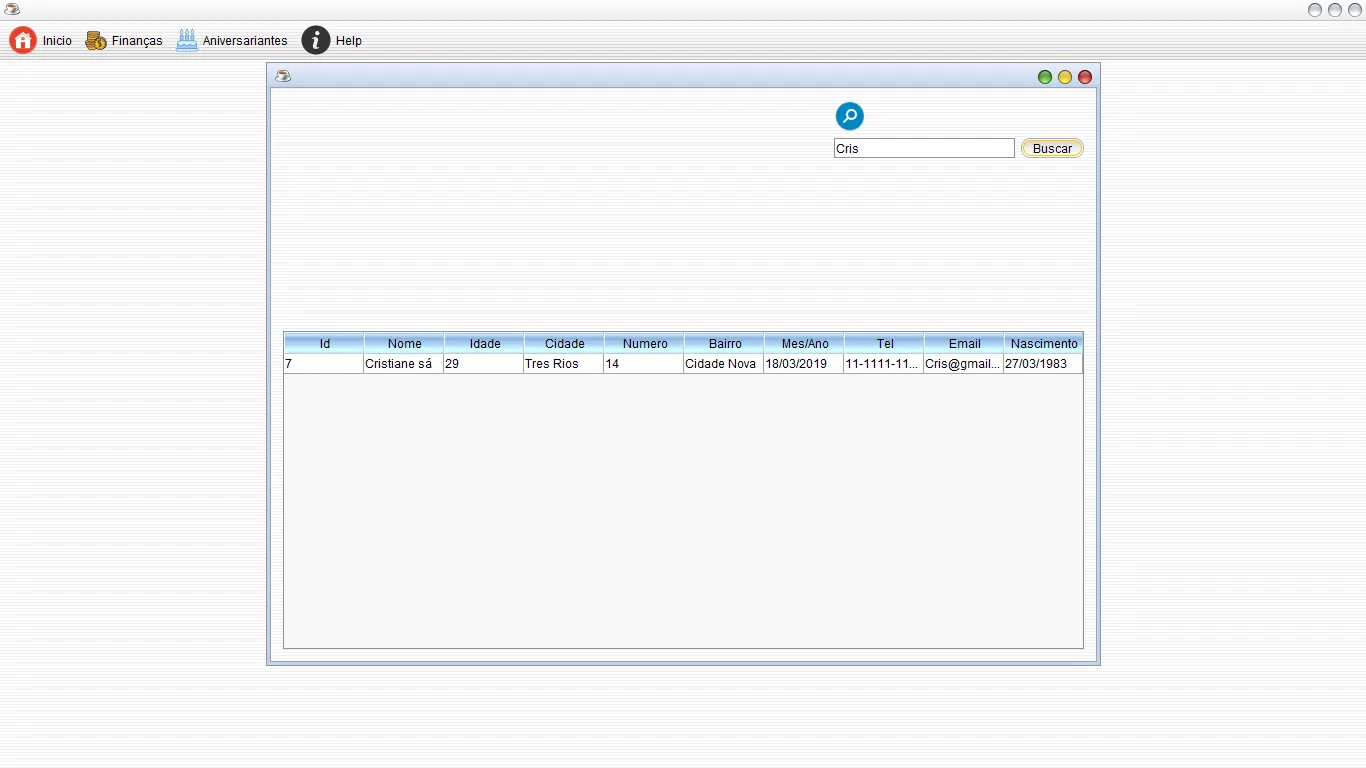Select the date cell 18/03/2019
This screenshot has height=768, width=1366.
(x=804, y=364)
